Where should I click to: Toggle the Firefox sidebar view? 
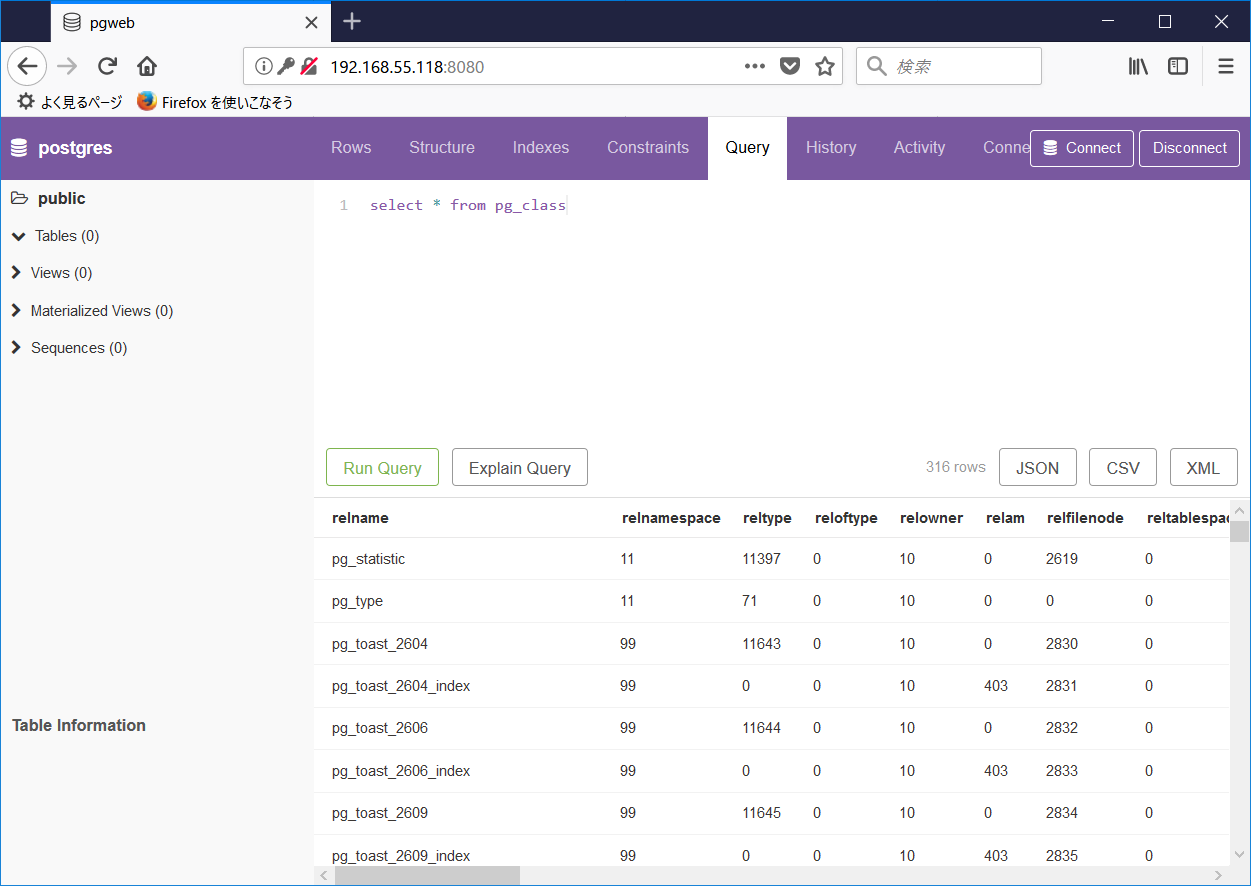point(1177,66)
